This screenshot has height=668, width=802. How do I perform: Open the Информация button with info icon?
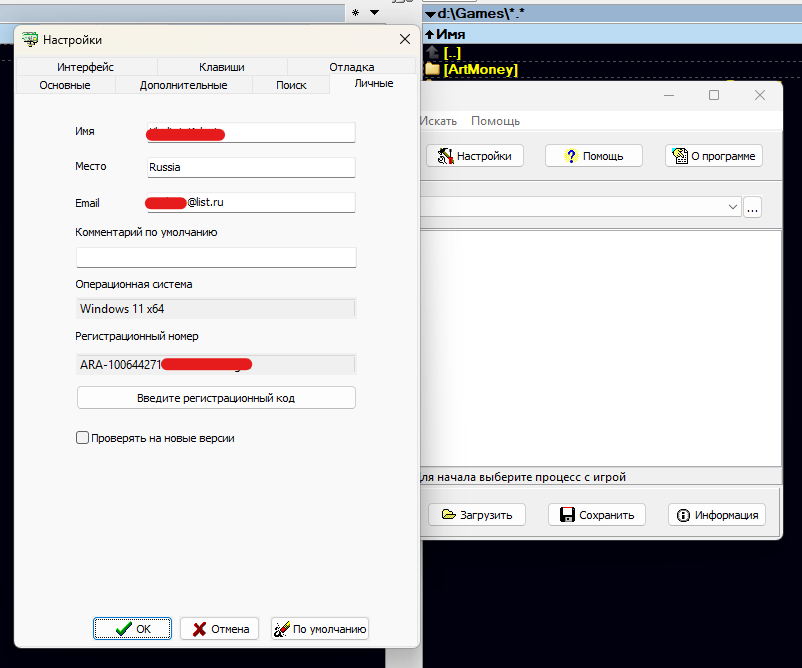pos(717,515)
